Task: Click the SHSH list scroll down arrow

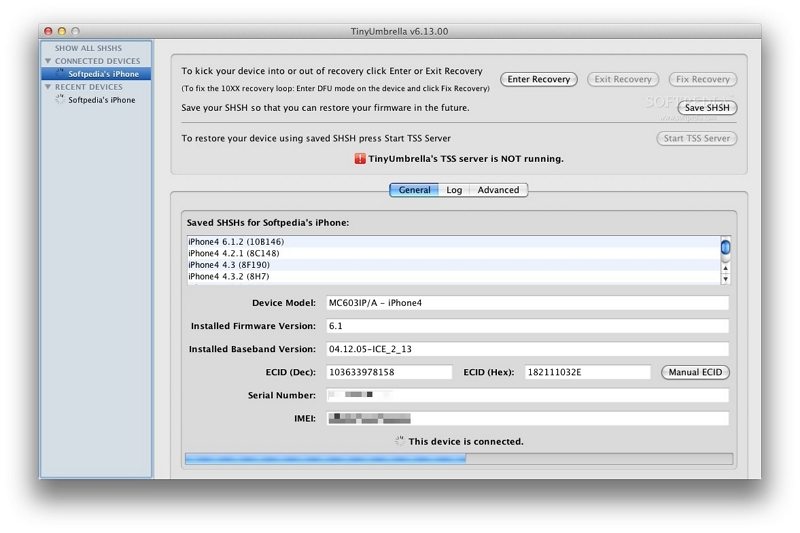Action: tap(726, 279)
